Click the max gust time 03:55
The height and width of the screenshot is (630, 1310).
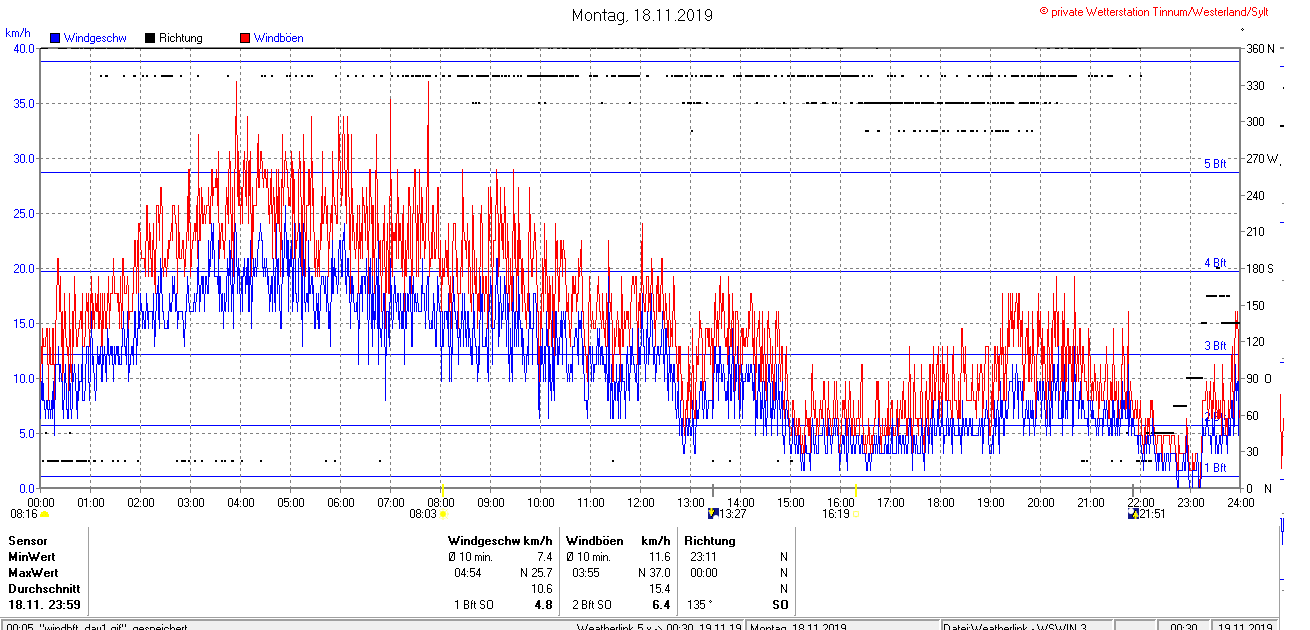(x=586, y=572)
